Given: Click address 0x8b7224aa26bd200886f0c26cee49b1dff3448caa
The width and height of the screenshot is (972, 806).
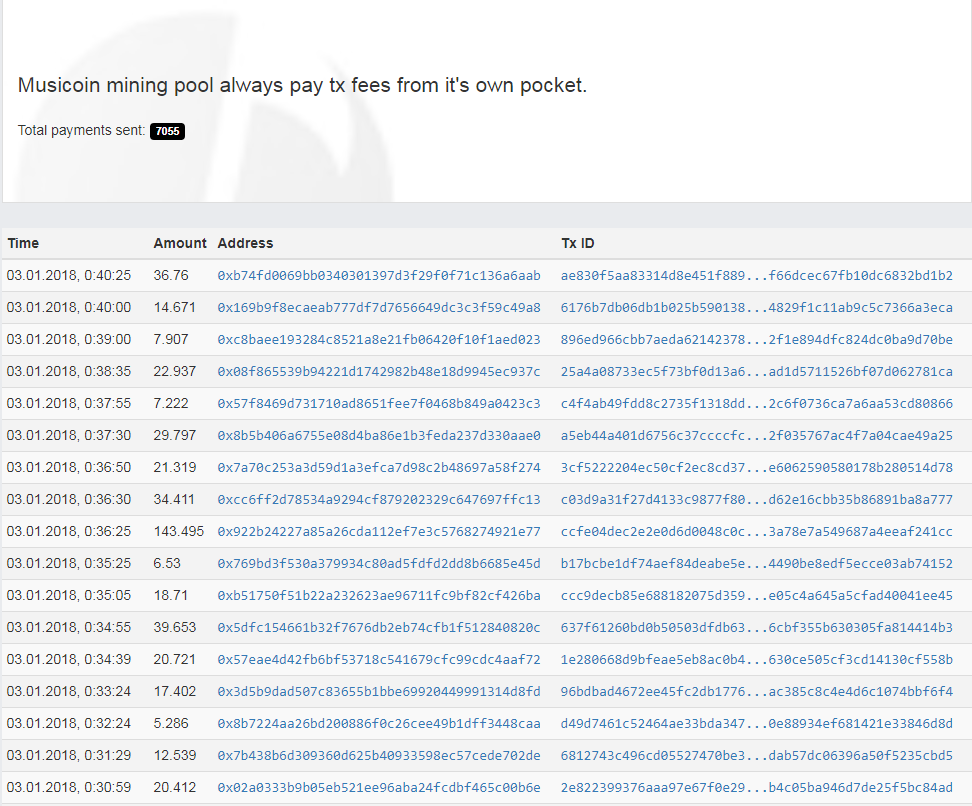Looking at the screenshot, I should pyautogui.click(x=378, y=723).
